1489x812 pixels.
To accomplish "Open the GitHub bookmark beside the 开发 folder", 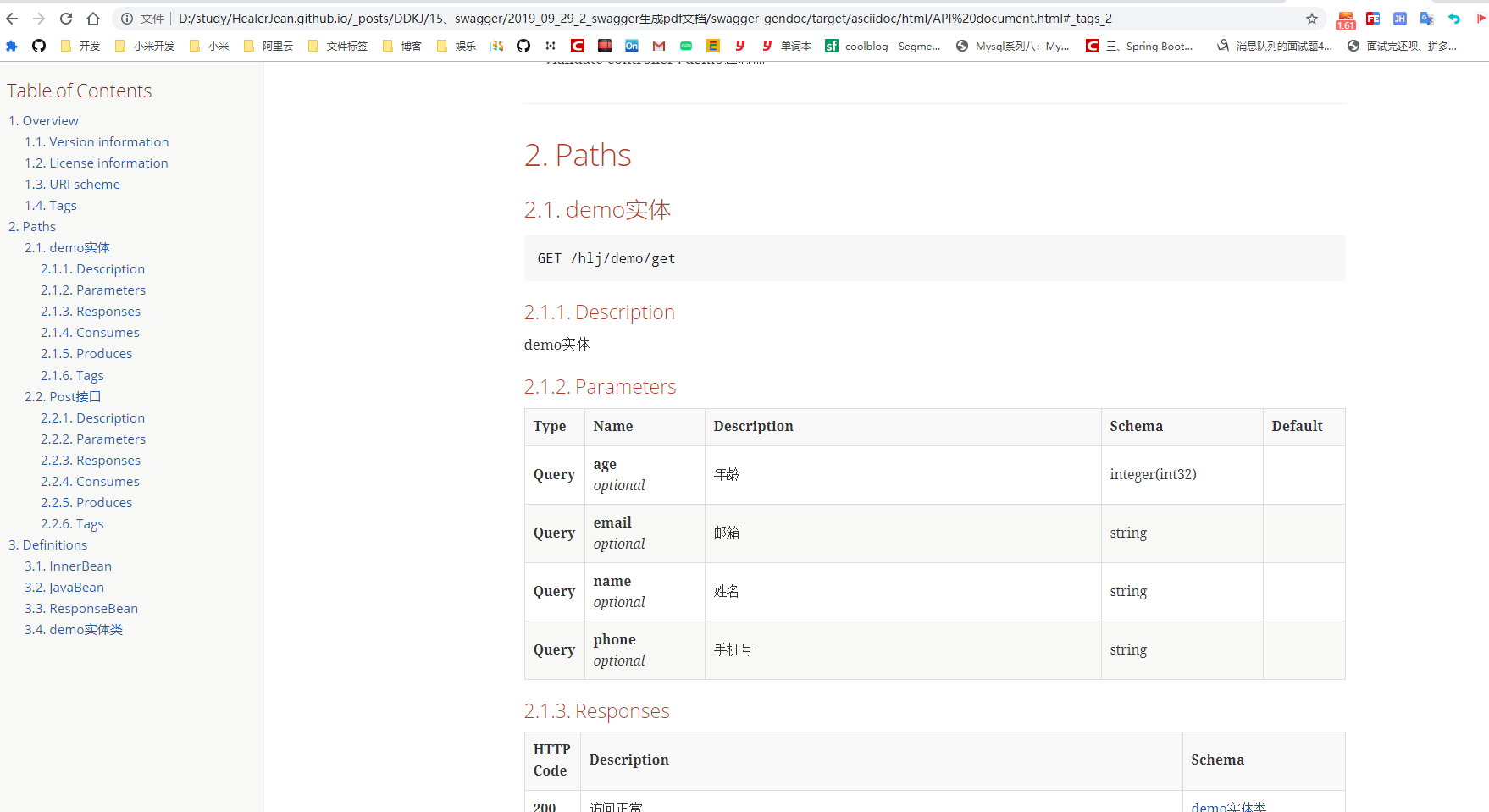I will click(39, 46).
